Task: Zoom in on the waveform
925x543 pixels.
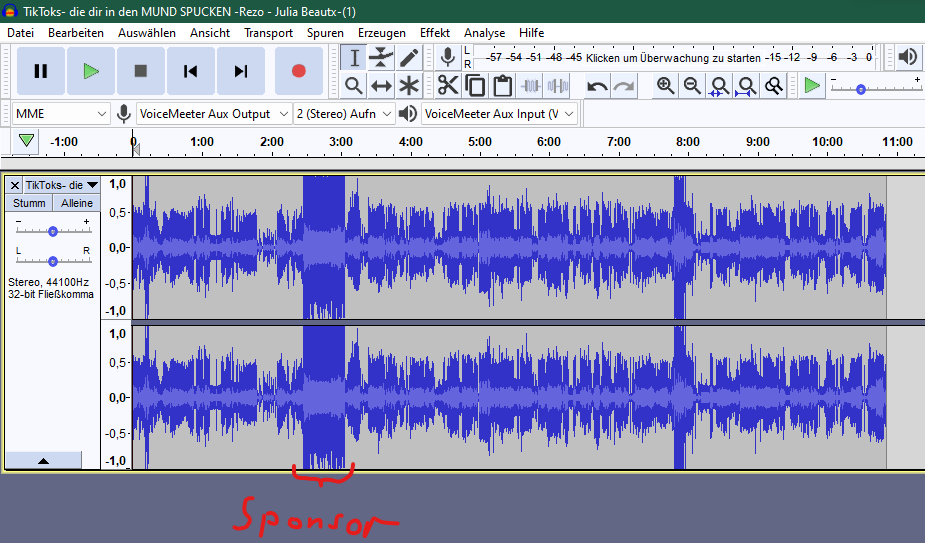Action: pyautogui.click(x=665, y=86)
